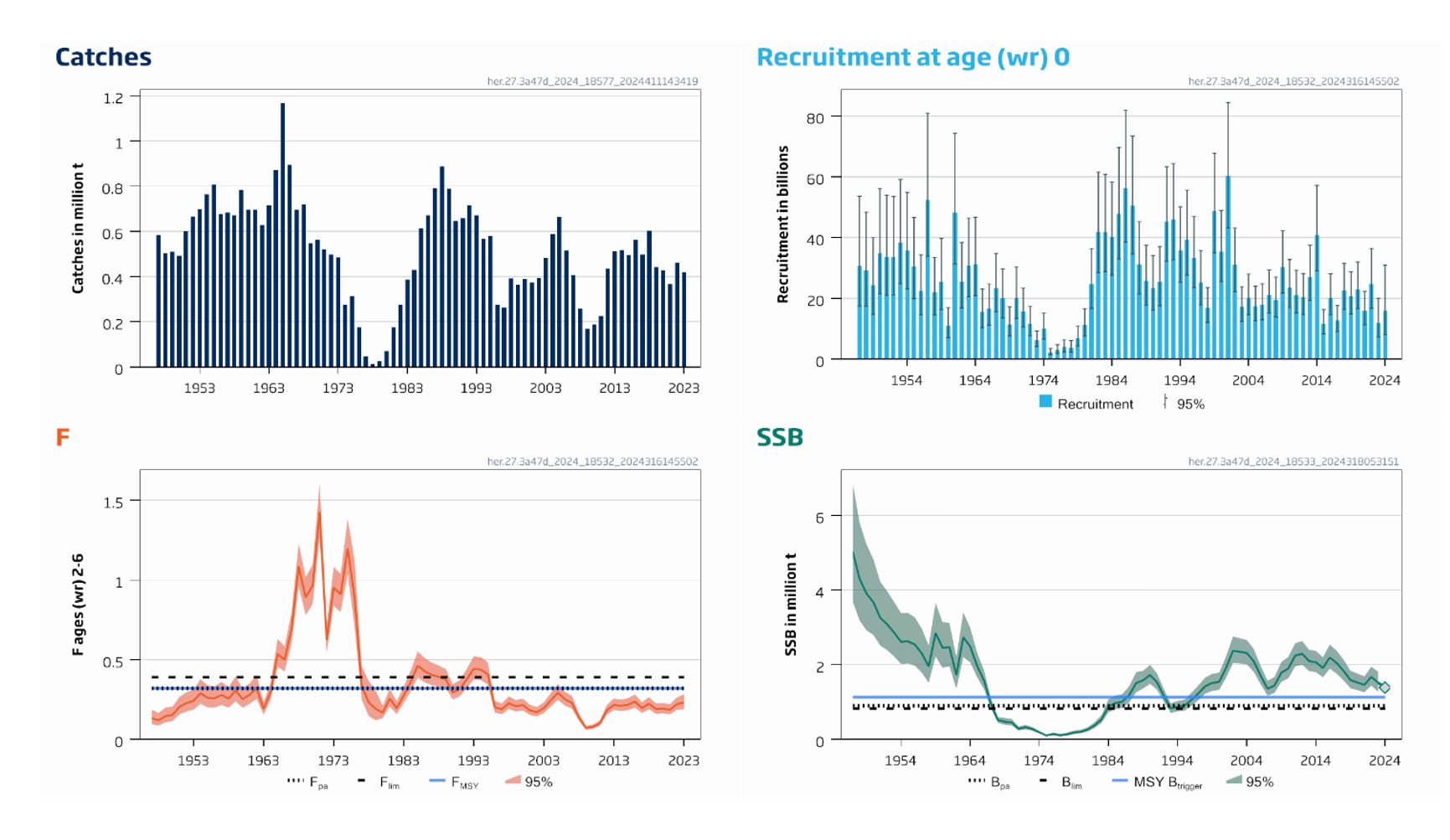This screenshot has width=1450, height=840.
Task: Click the her.27.3a47d_2024_18533 identifier above SSB chart
Action: click(x=1293, y=461)
